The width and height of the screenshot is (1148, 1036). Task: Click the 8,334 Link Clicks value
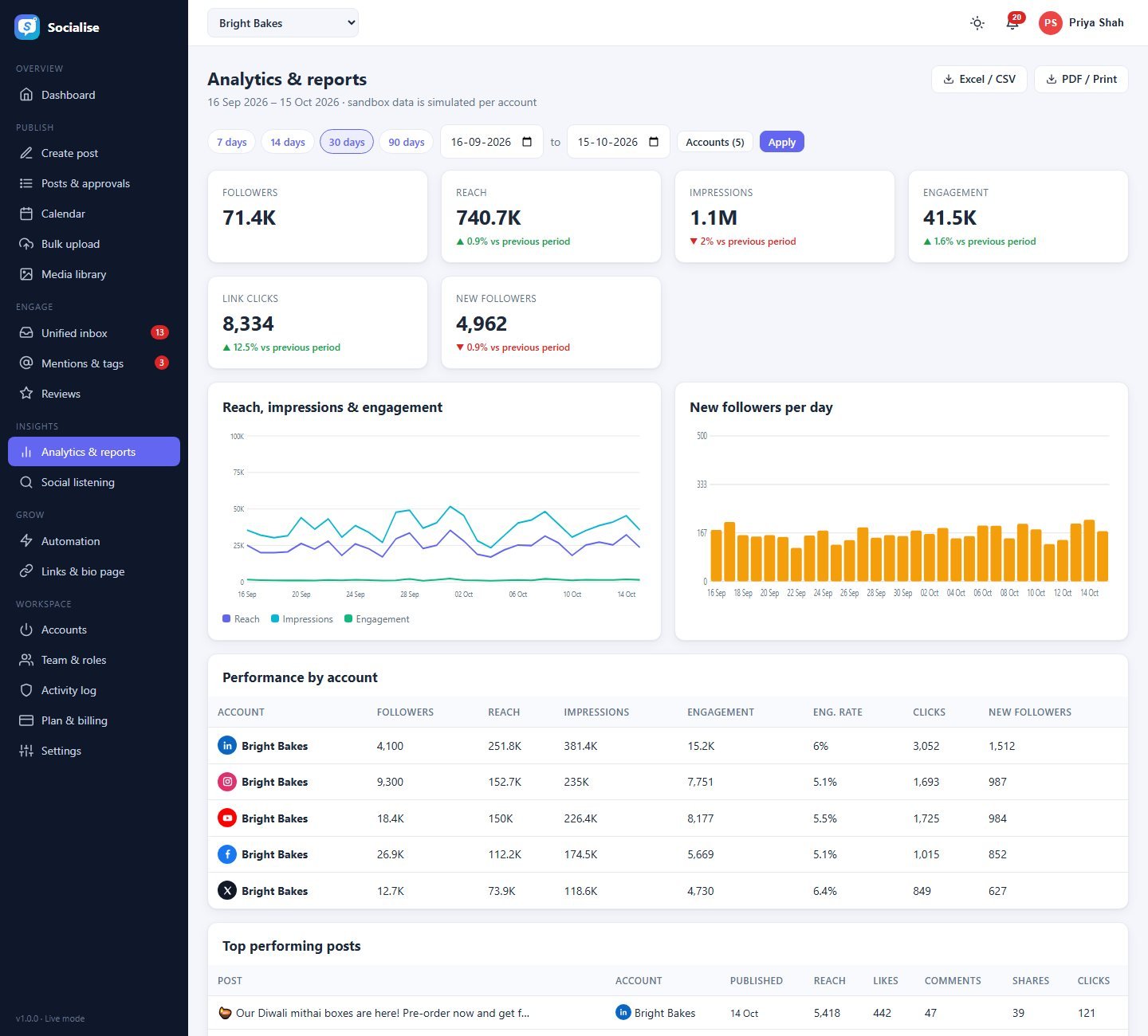[248, 324]
